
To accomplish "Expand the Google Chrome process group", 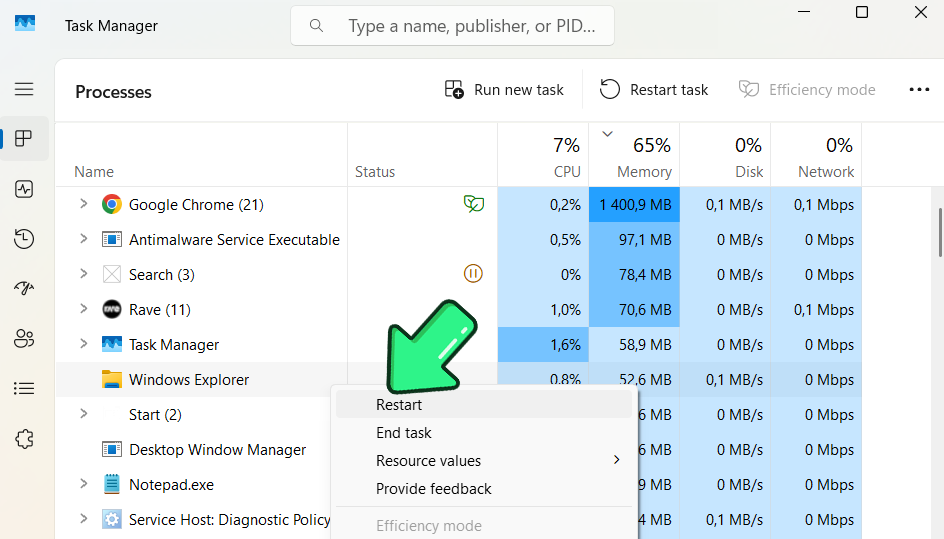I will tap(84, 204).
